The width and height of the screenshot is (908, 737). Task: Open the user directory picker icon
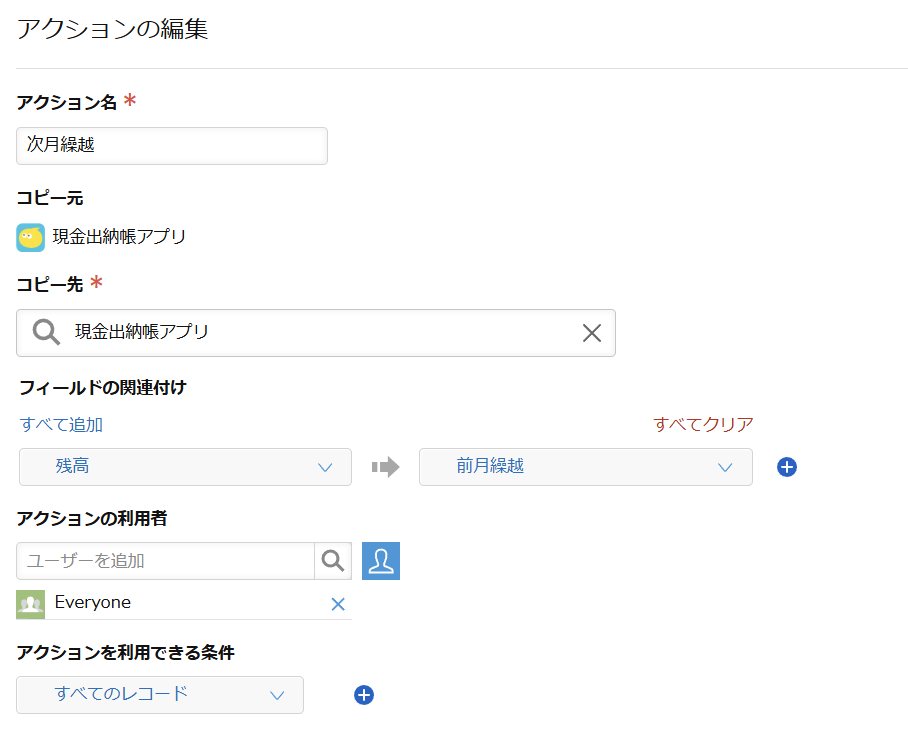point(380,561)
